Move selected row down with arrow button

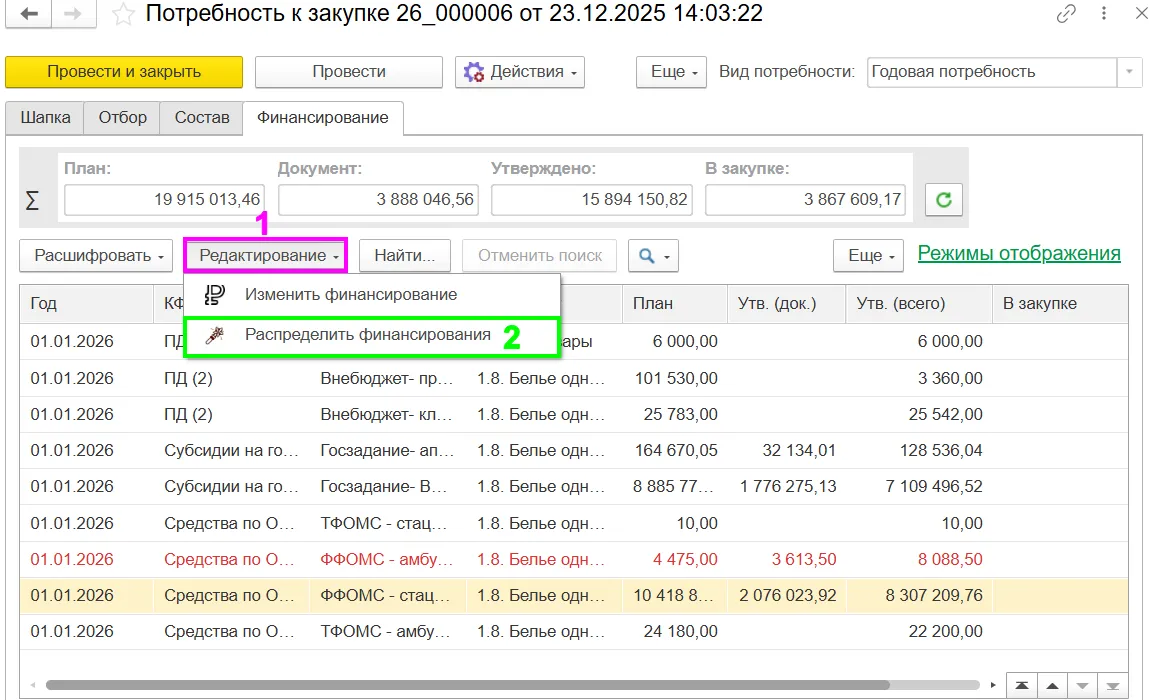1083,685
